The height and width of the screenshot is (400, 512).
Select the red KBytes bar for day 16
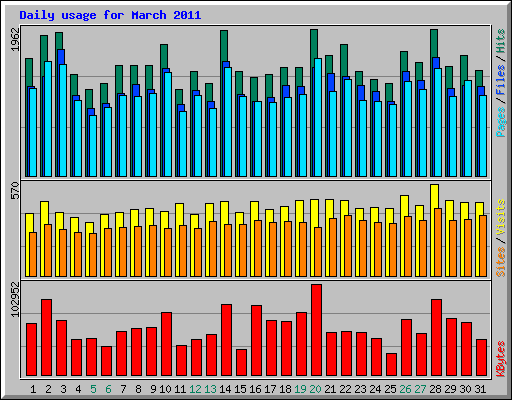click(256, 340)
